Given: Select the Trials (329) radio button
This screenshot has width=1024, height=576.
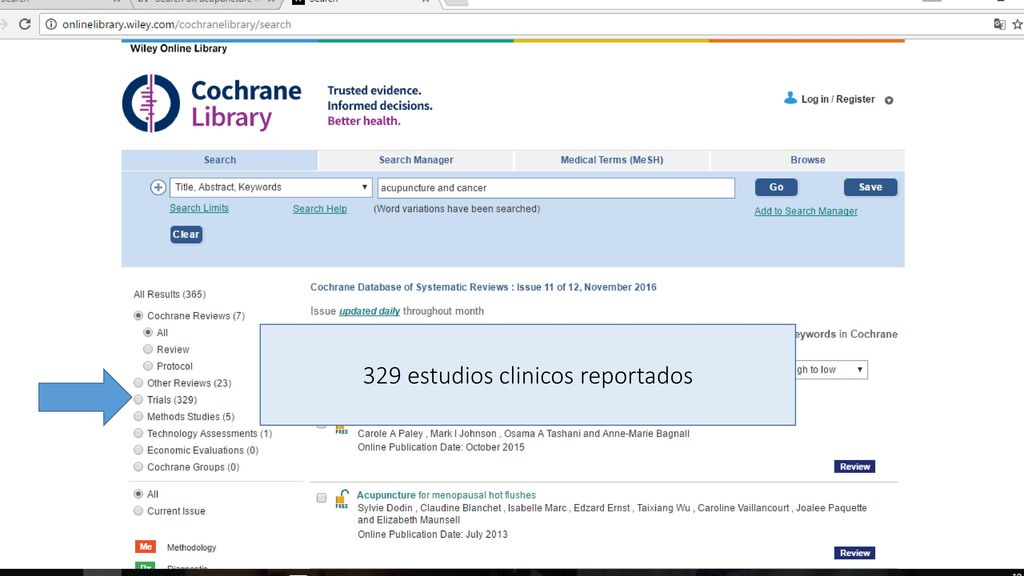Looking at the screenshot, I should [138, 400].
